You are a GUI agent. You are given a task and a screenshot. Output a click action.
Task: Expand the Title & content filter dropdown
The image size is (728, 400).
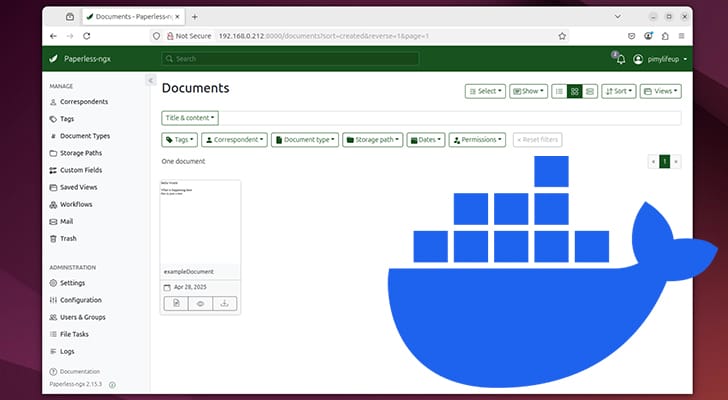click(190, 118)
